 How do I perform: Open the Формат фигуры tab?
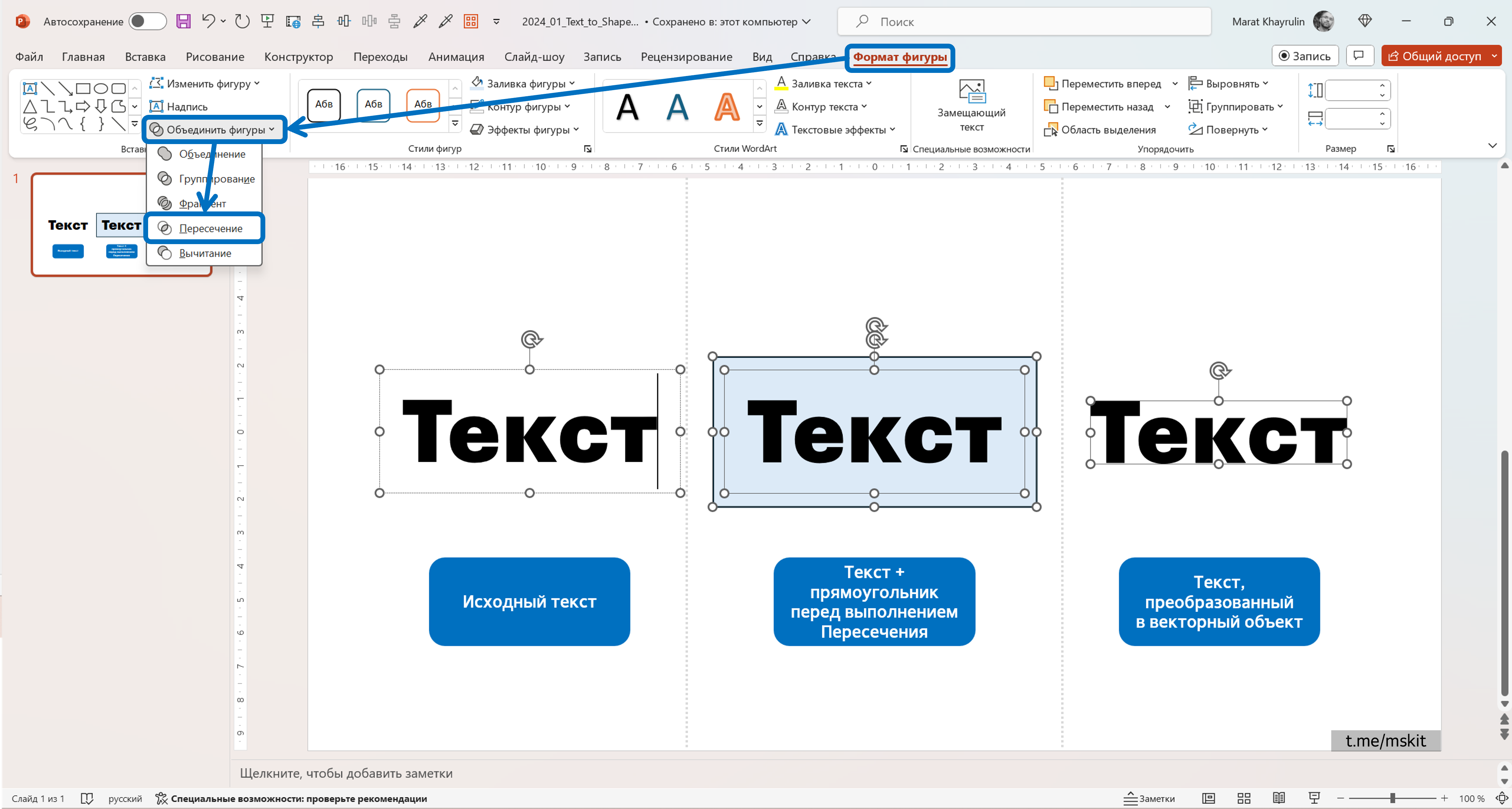[900, 56]
